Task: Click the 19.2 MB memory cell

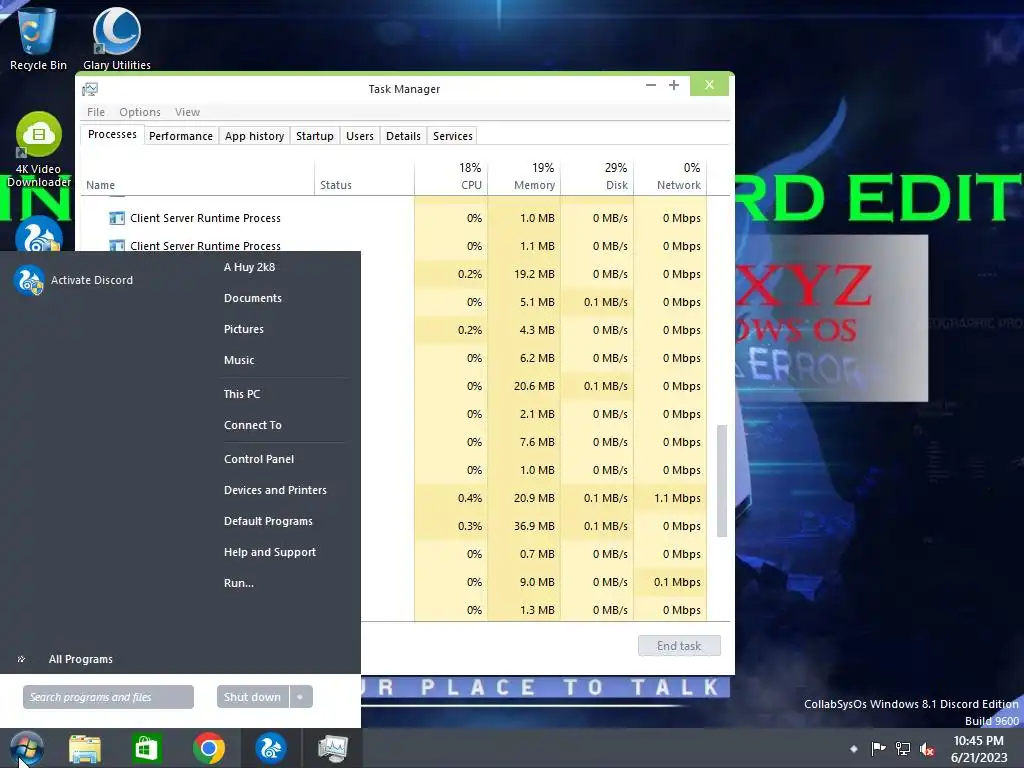Action: click(524, 274)
